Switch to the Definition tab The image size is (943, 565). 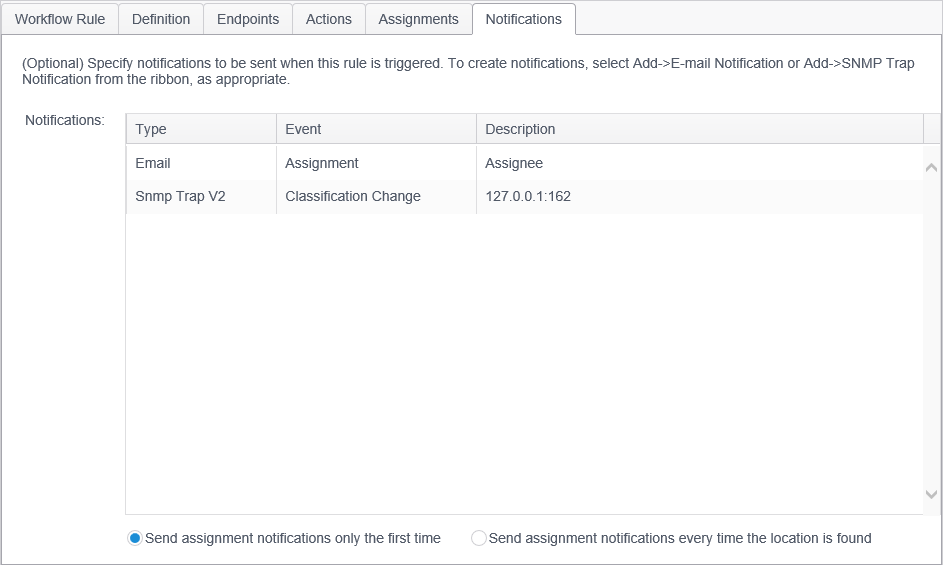161,19
